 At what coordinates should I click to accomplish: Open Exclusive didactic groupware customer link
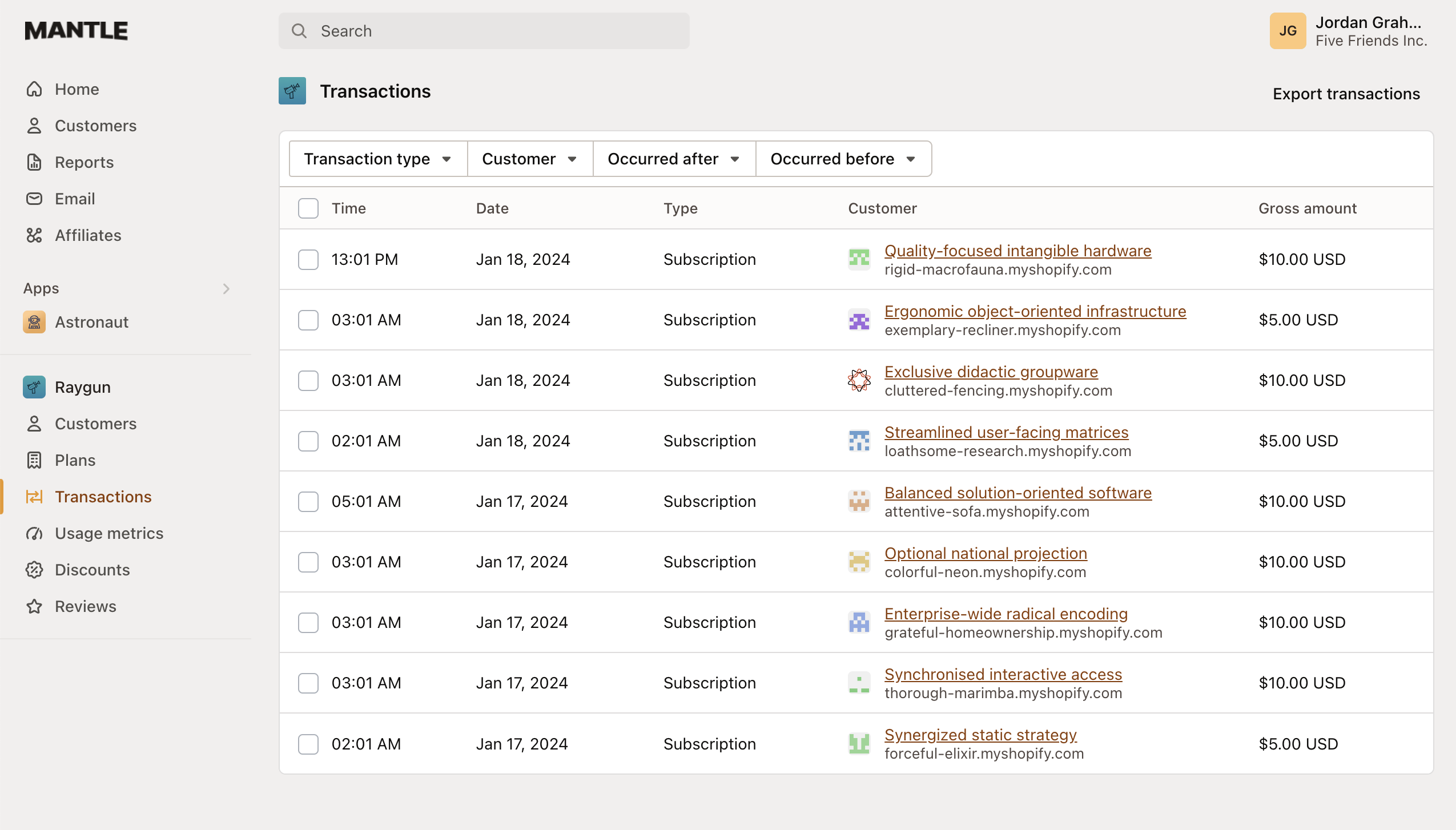click(991, 372)
